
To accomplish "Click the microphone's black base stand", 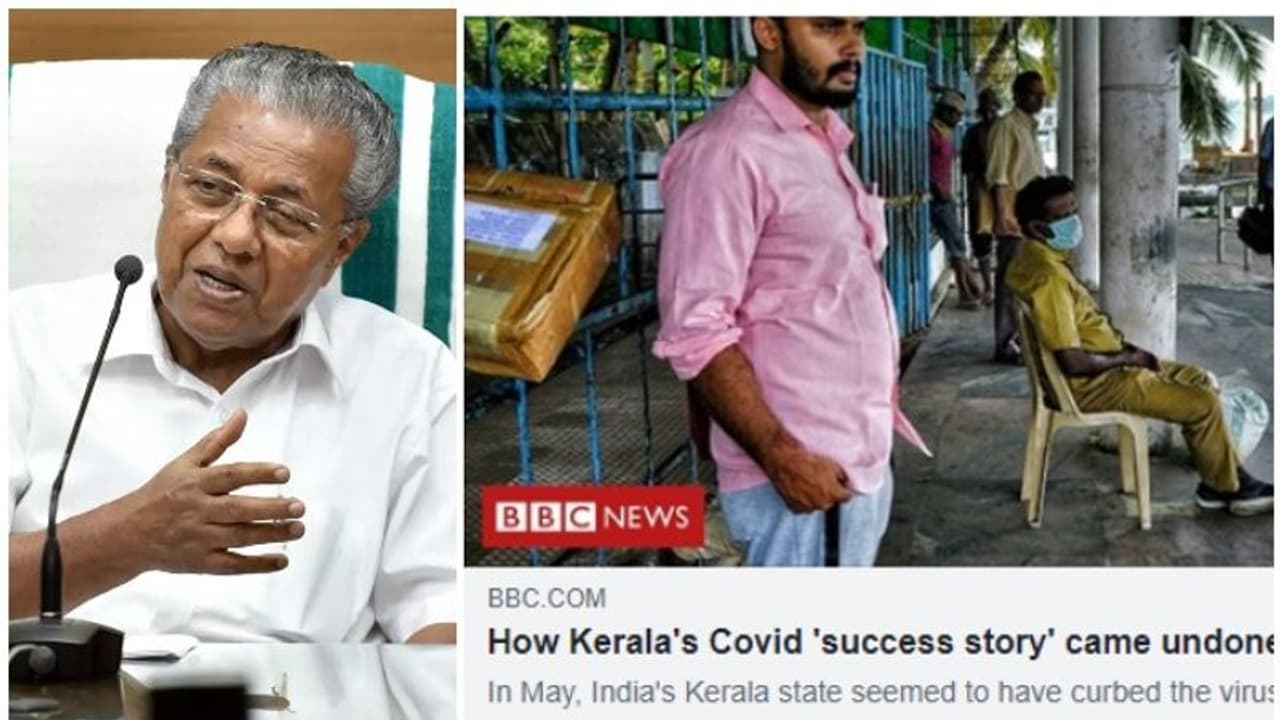I will click(x=63, y=648).
